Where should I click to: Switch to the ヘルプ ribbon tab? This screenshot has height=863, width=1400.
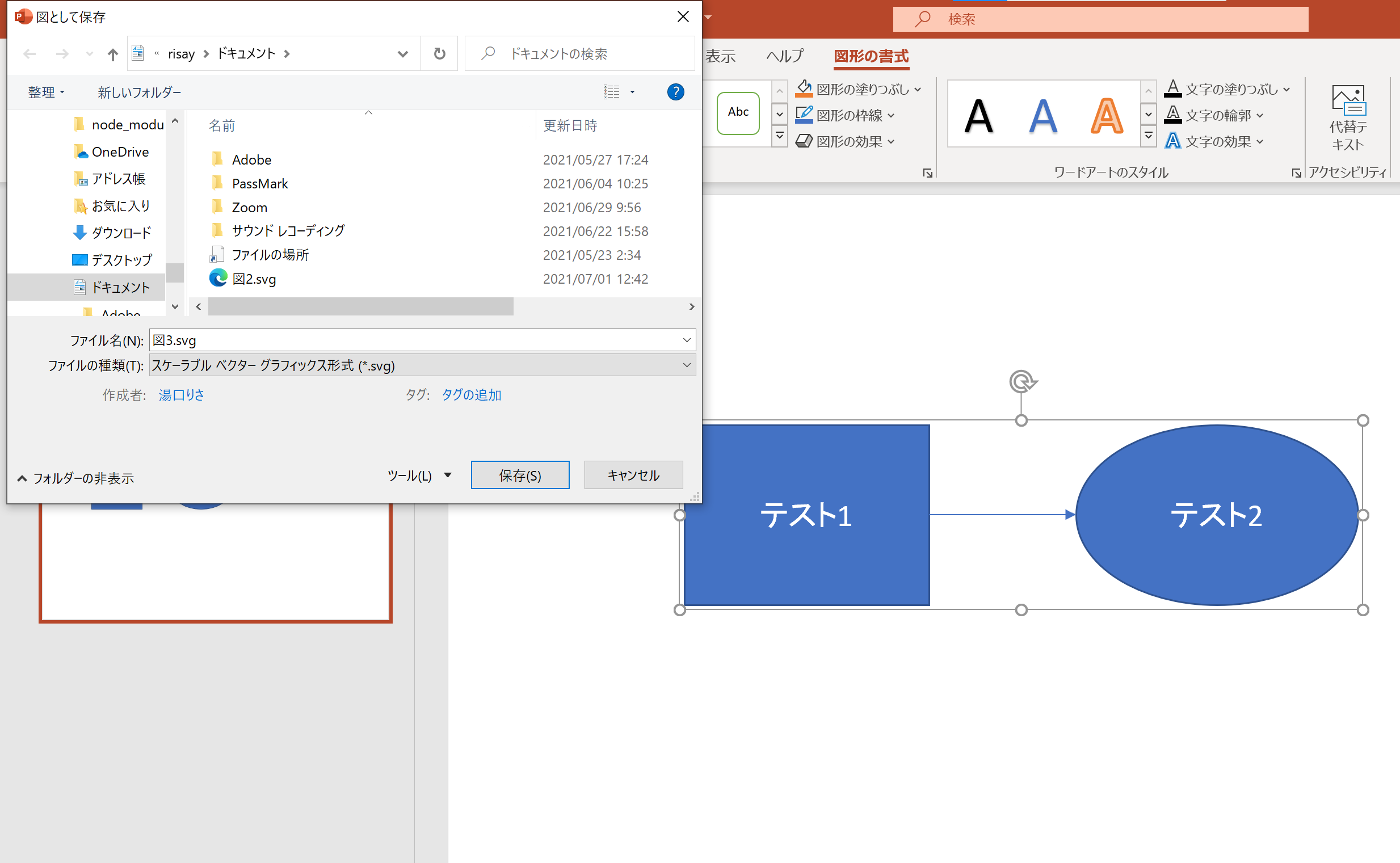(784, 56)
